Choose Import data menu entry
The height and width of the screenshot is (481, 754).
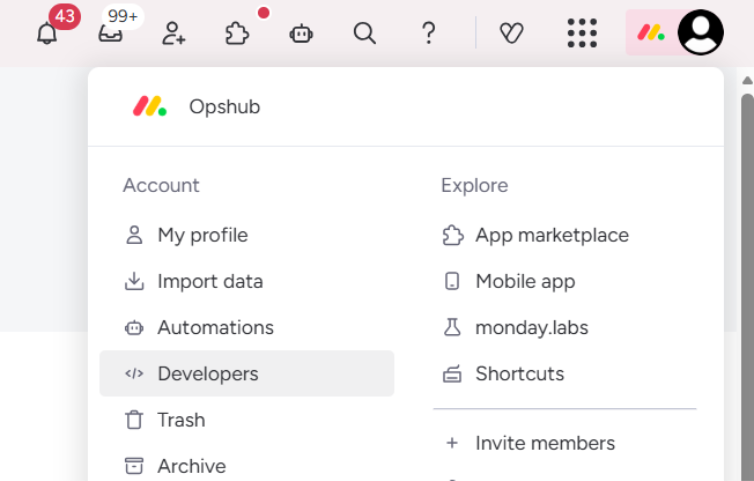click(x=209, y=281)
